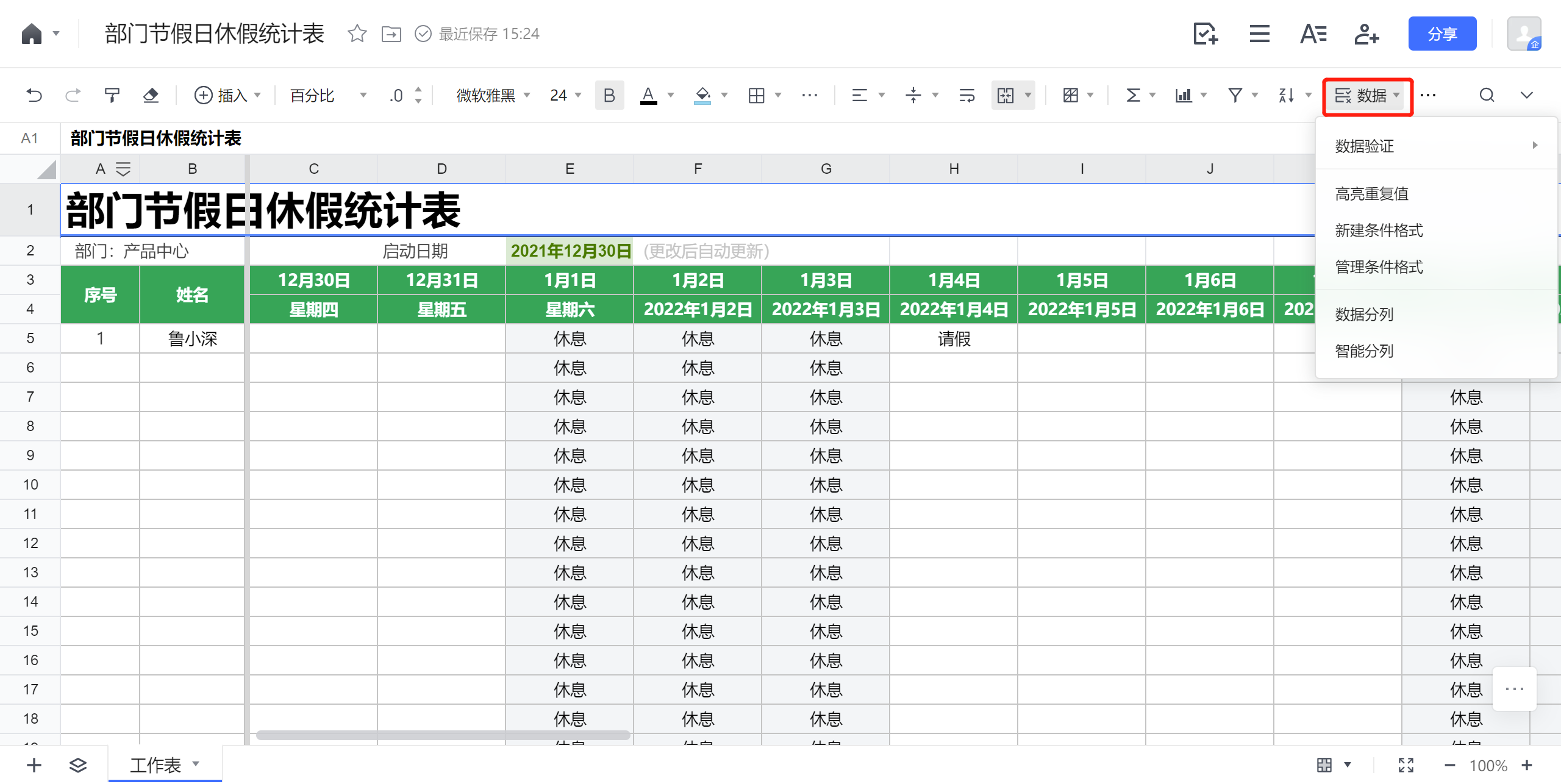Image resolution: width=1561 pixels, height=784 pixels.
Task: Select 高亮重复值 from data menu
Action: (1371, 194)
